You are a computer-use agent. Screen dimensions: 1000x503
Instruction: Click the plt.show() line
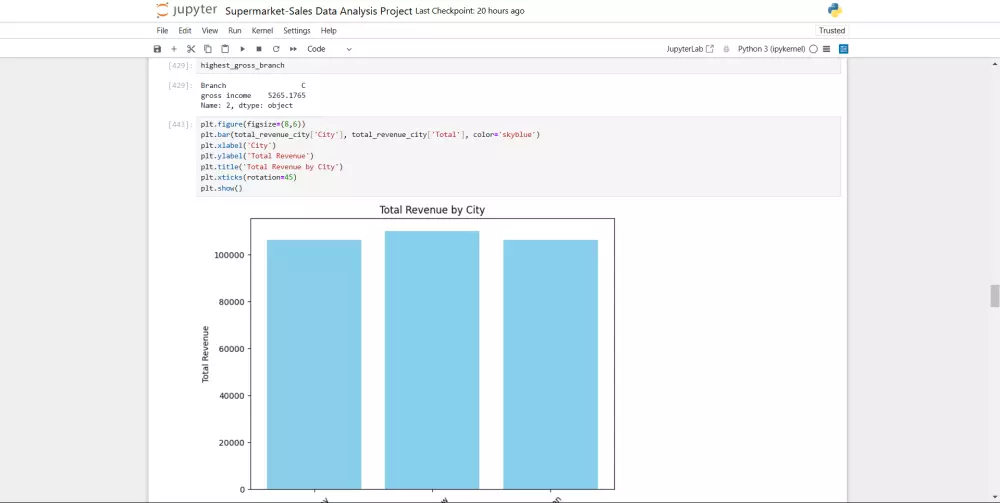pos(221,189)
